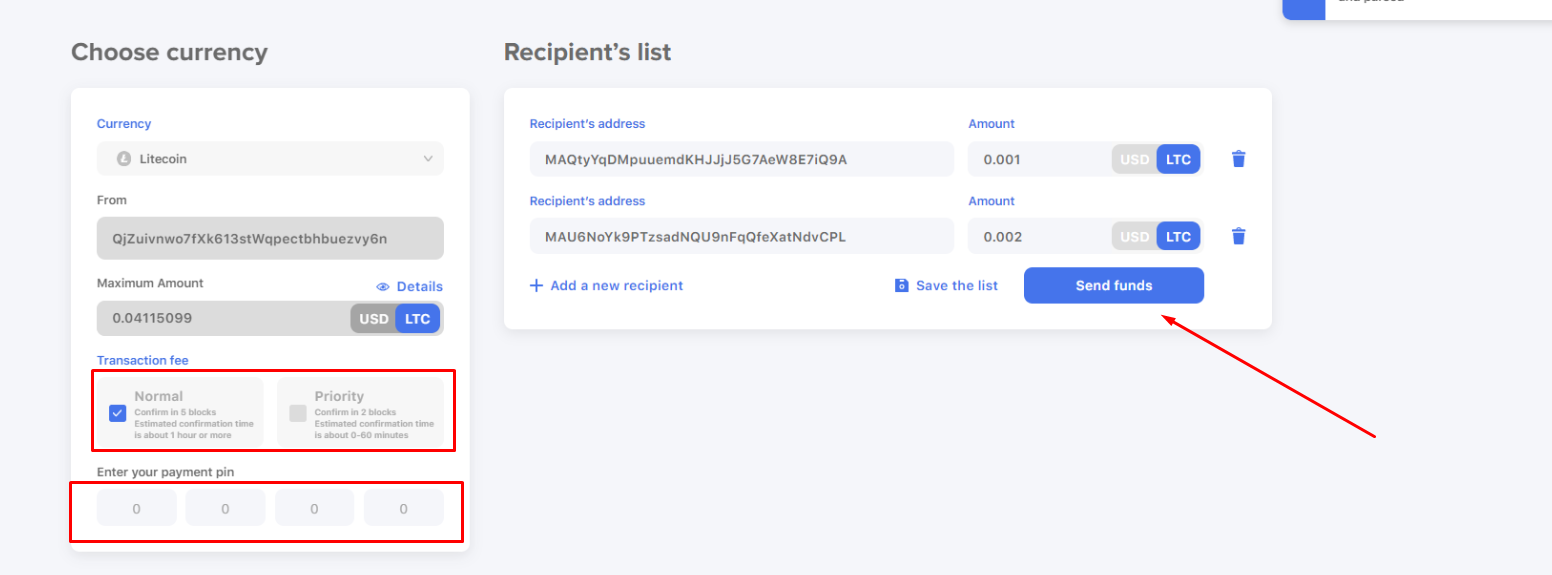The height and width of the screenshot is (575, 1552).
Task: Select the first payment pin digit box
Action: click(136, 508)
